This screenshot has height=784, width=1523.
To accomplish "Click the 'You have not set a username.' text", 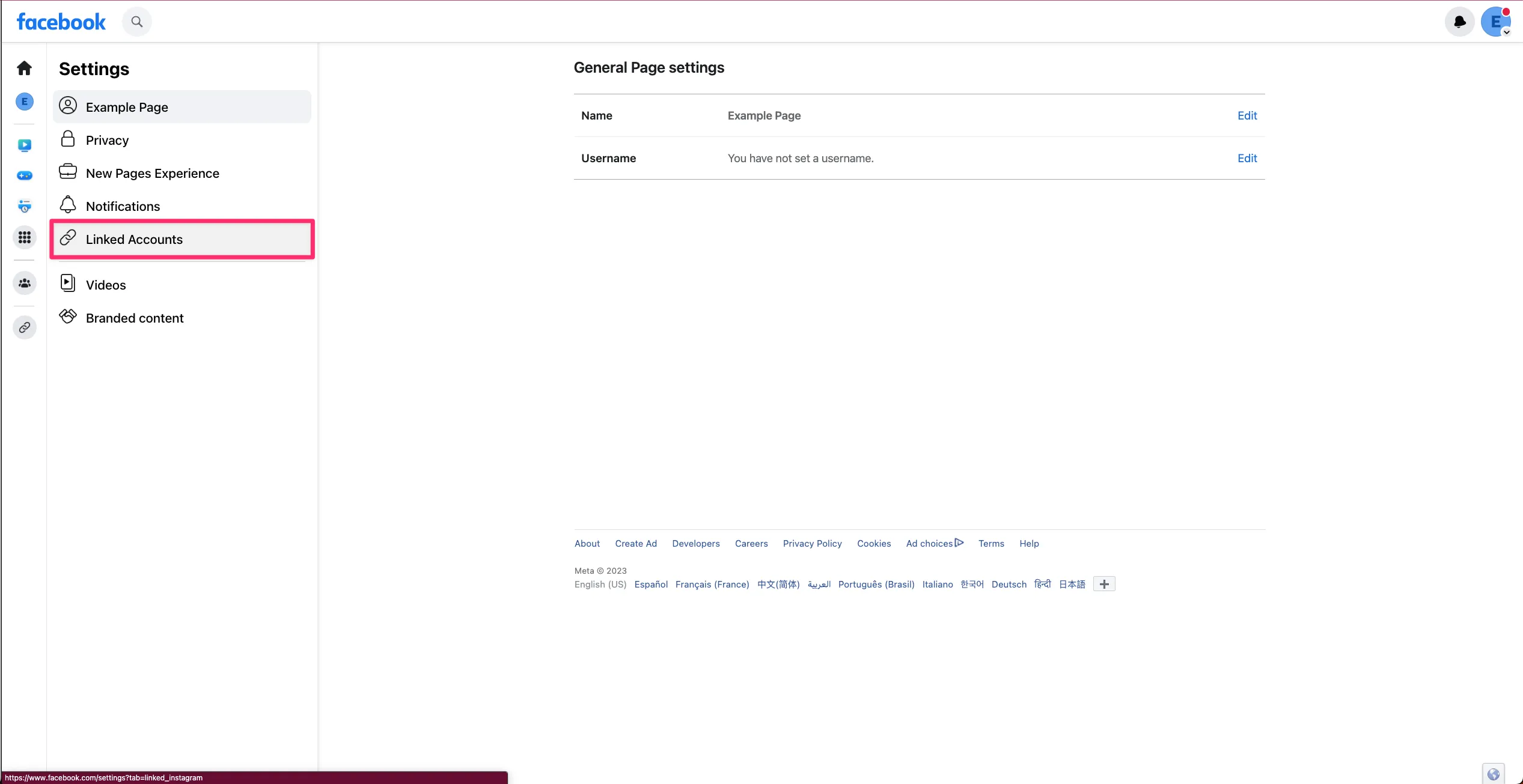I will 801,158.
